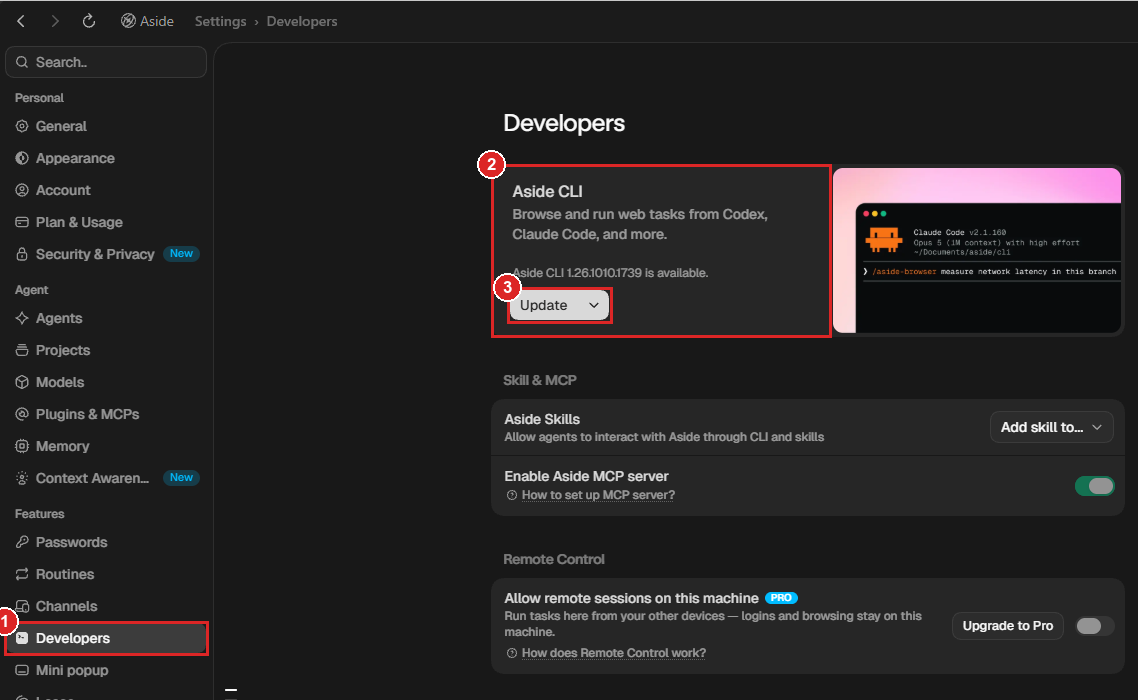Viewport: 1138px width, 700px height.
Task: Go back with the back arrow
Action: pos(21,21)
